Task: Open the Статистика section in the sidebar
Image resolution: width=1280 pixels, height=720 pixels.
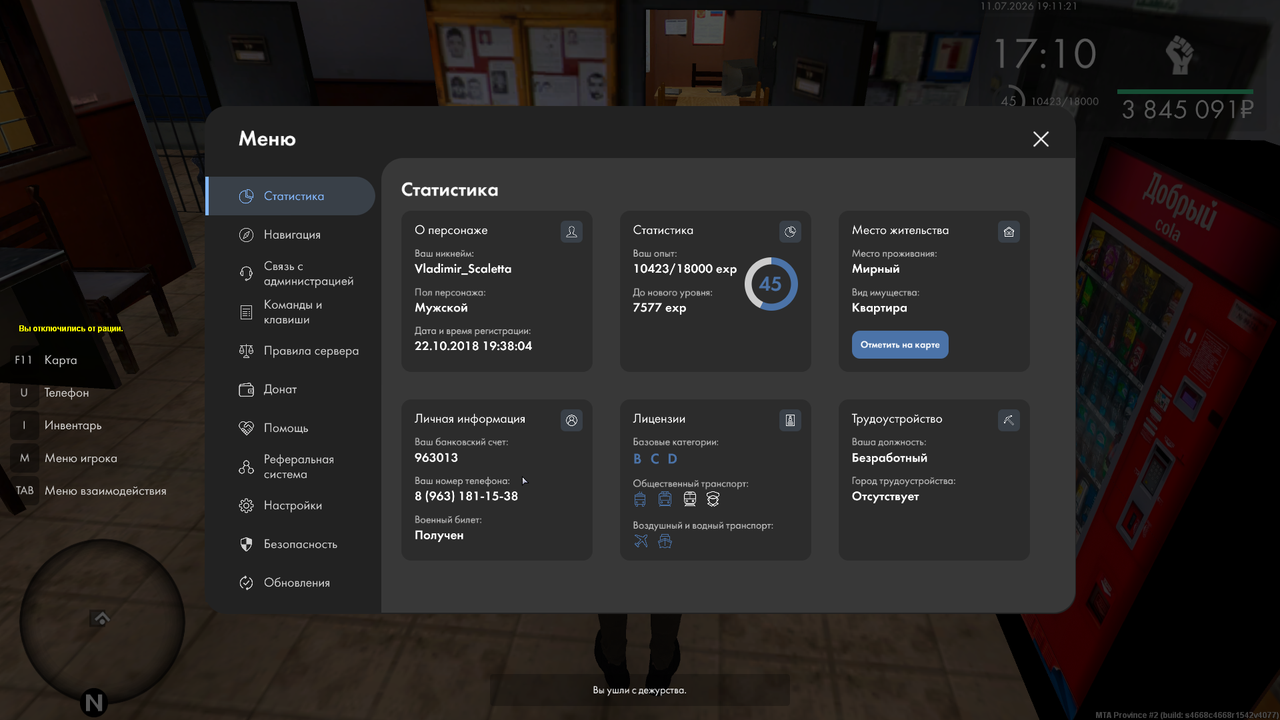Action: 290,196
